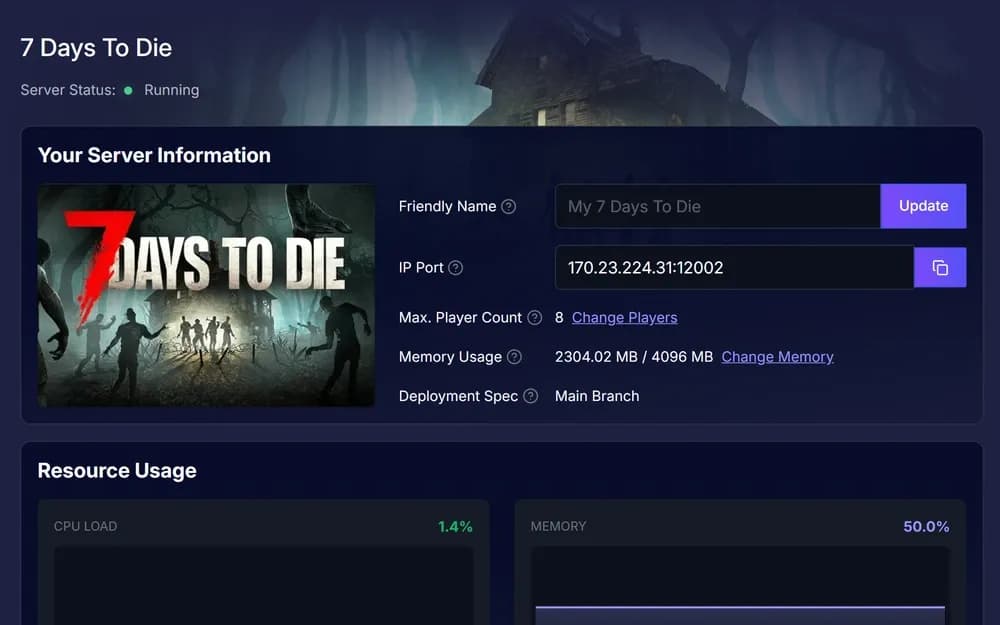Click the Memory Usage help icon
The image size is (1000, 625).
click(x=514, y=357)
